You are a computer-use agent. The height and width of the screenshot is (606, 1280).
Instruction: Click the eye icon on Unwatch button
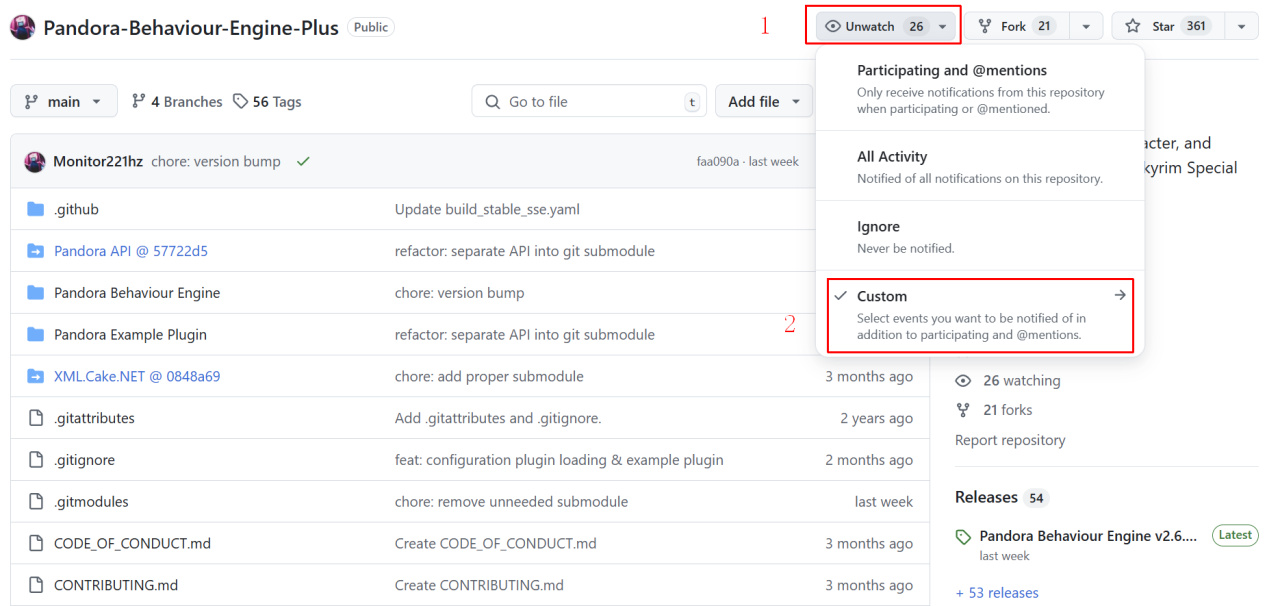(x=832, y=27)
